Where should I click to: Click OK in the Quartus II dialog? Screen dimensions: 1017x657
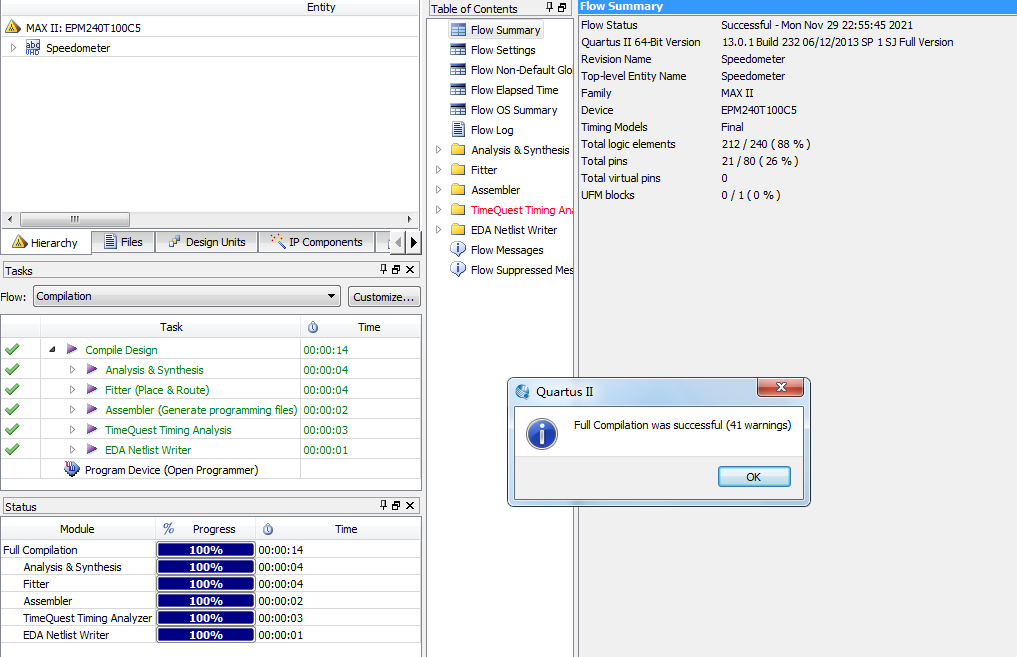pos(754,477)
